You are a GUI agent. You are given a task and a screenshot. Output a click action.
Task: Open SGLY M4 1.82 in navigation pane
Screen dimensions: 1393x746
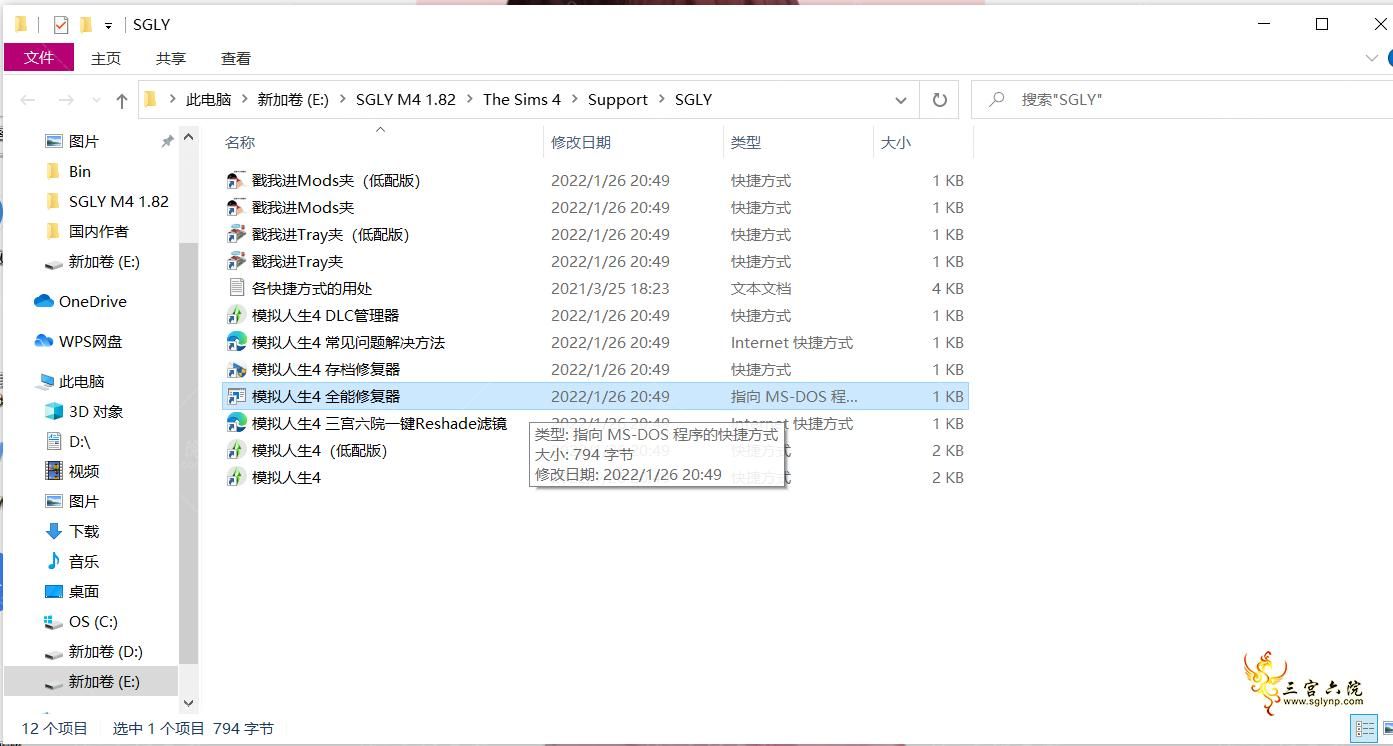pos(118,202)
